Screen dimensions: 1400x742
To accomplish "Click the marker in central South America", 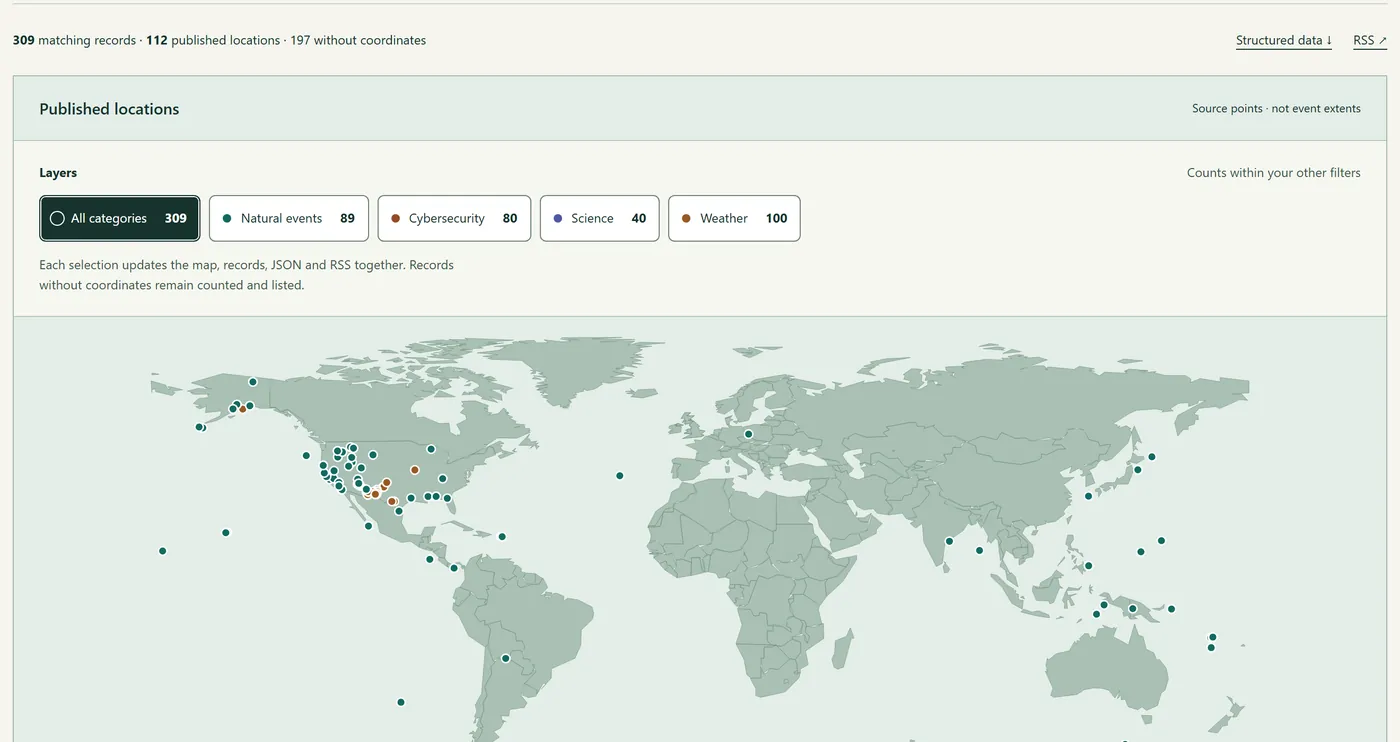I will coord(505,659).
